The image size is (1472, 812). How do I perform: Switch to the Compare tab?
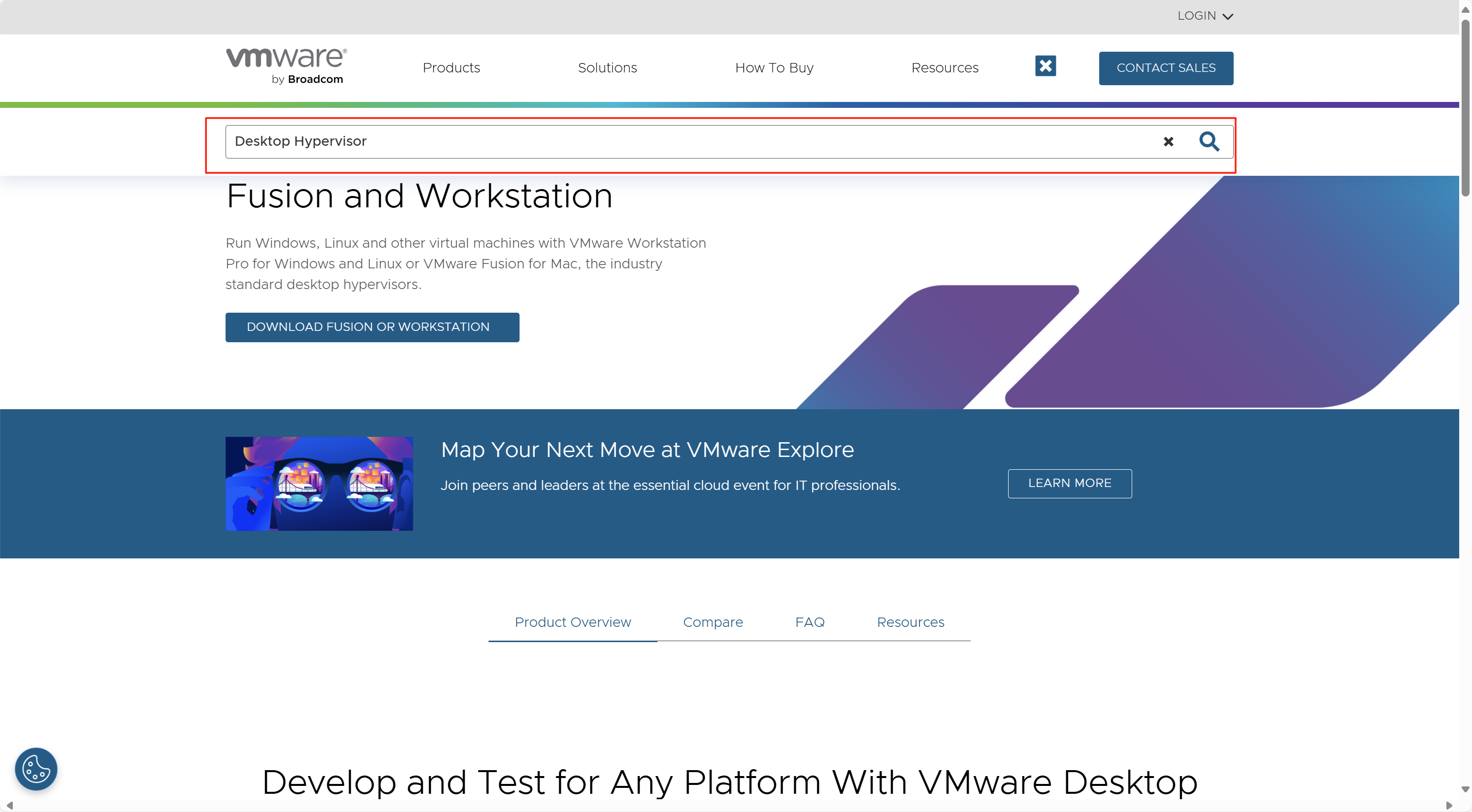point(713,622)
